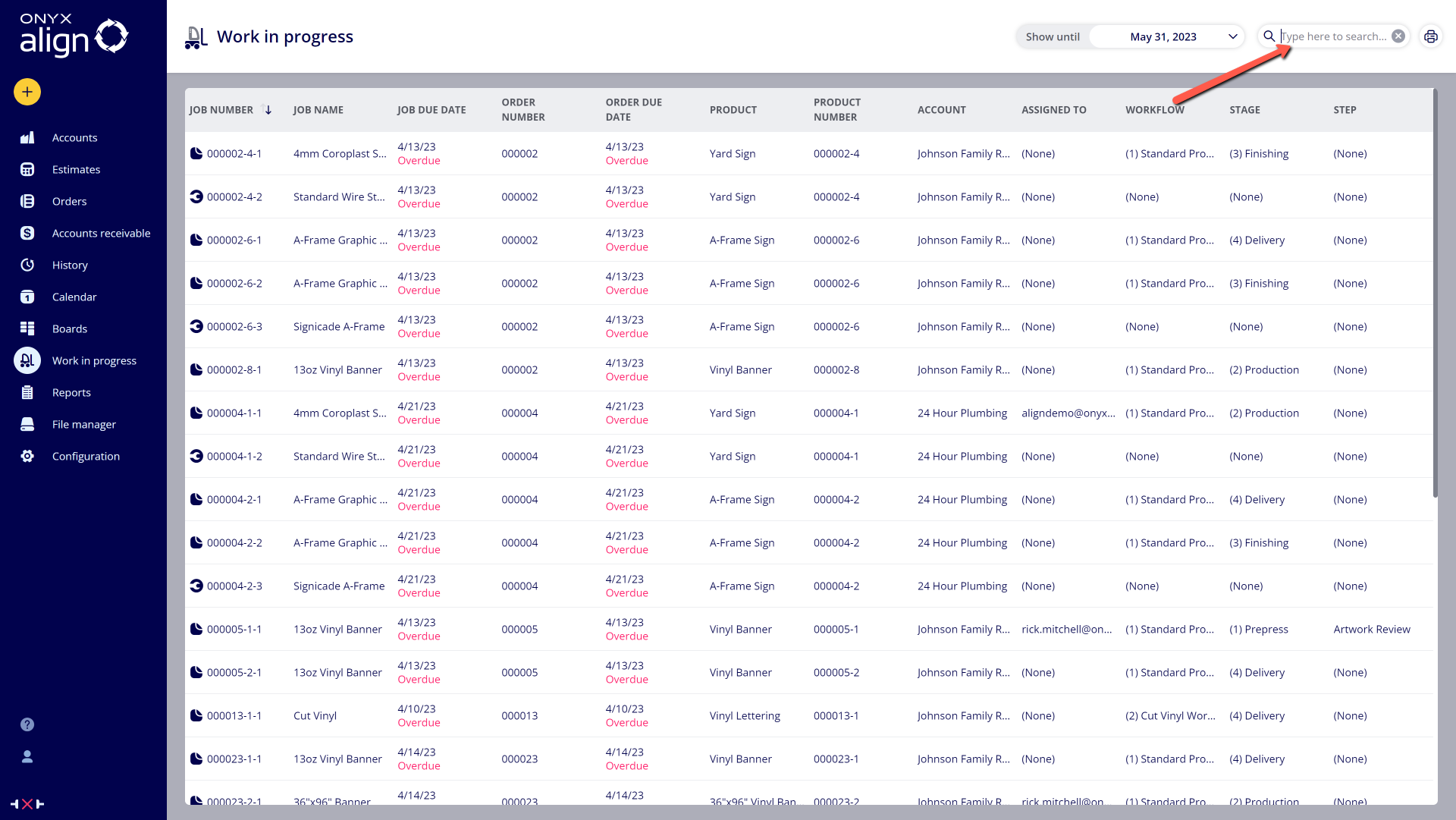Click the status icon for job 000005-1-1

pyautogui.click(x=196, y=630)
